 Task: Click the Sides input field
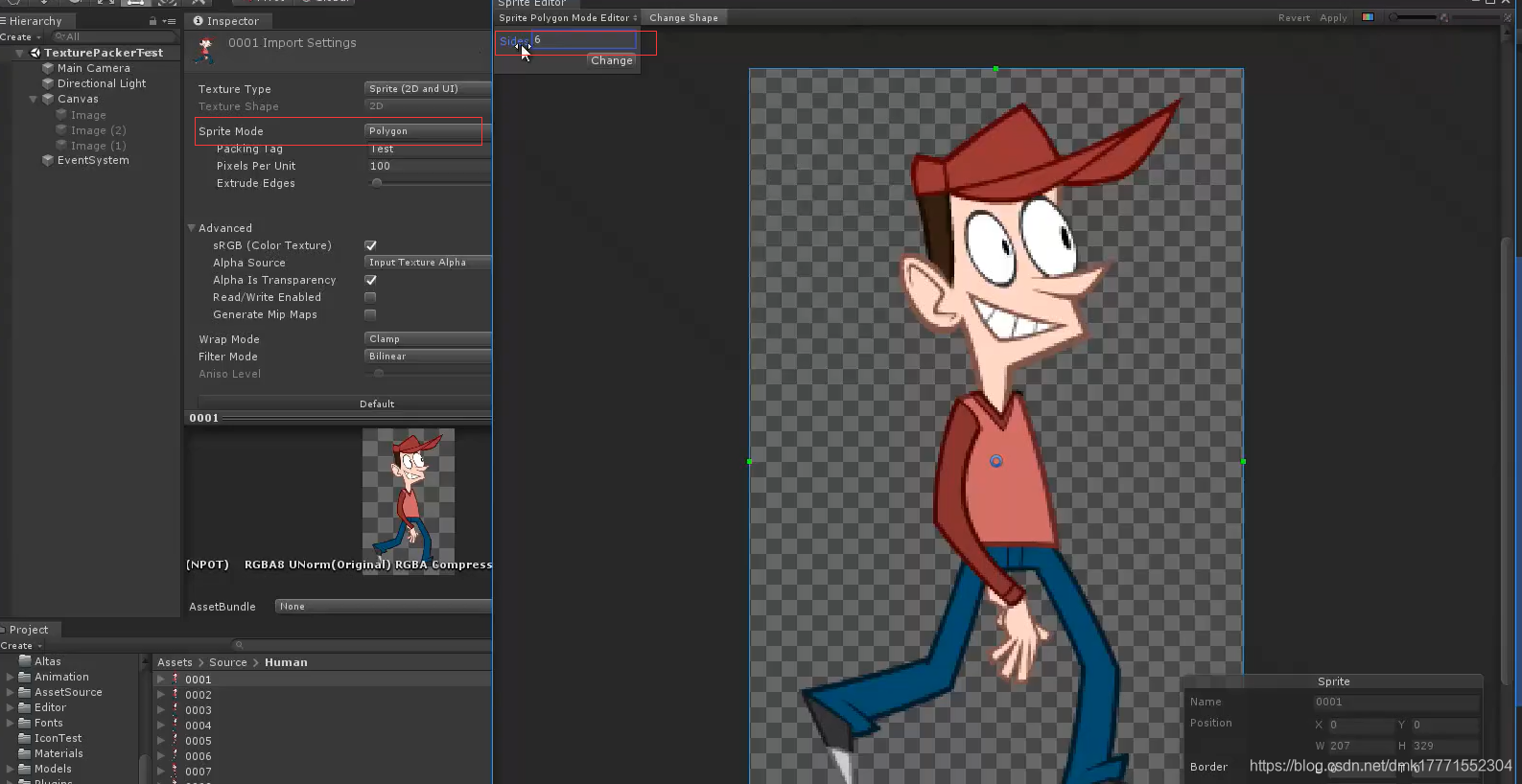[584, 40]
